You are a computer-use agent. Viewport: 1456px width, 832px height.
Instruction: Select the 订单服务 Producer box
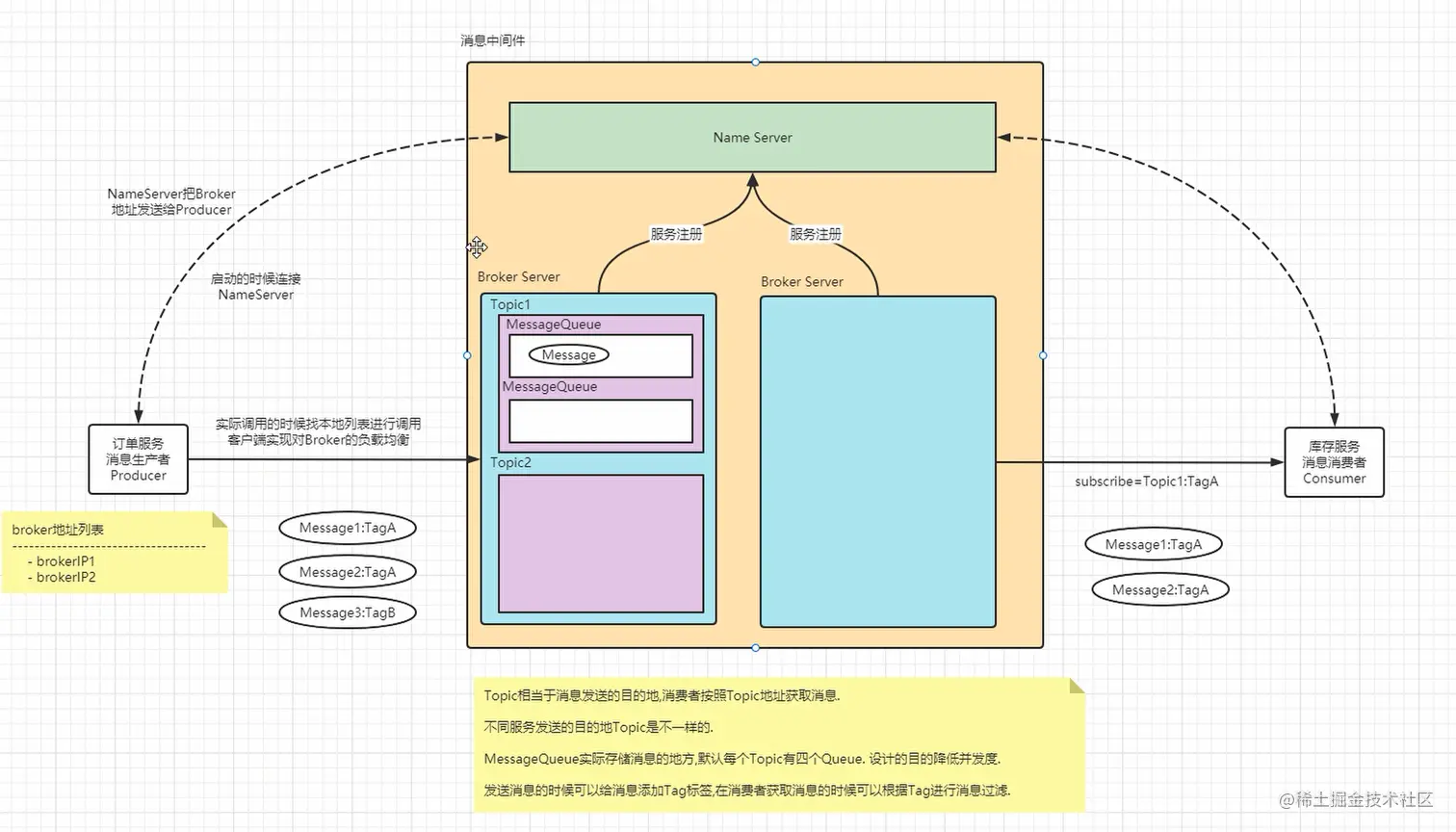click(137, 459)
